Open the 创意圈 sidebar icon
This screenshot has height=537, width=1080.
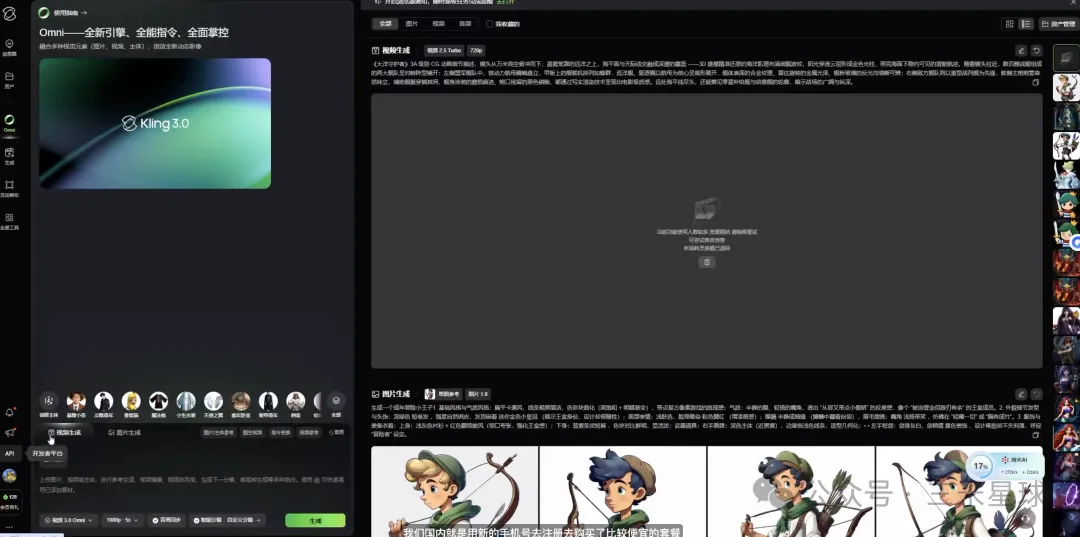(x=10, y=47)
